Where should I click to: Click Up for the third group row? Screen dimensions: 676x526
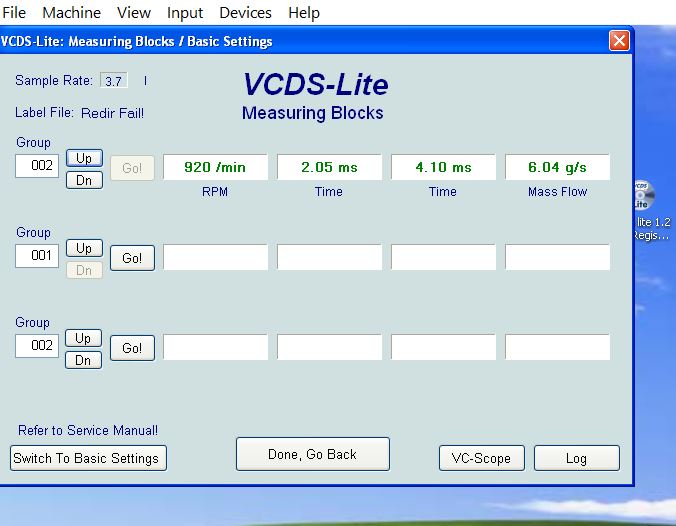[83, 338]
